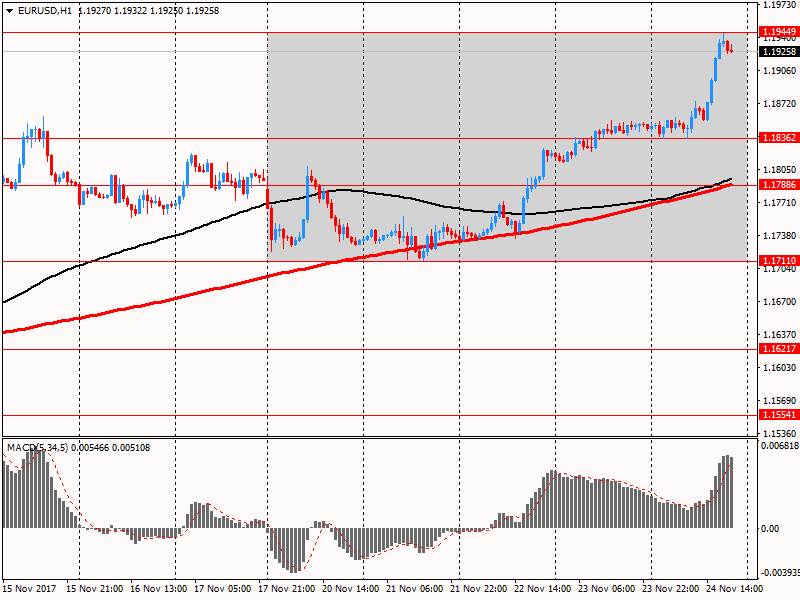Screen dimensions: 800x600
Task: Click the 21 Nov 06:00 time axis label
Action: [414, 588]
